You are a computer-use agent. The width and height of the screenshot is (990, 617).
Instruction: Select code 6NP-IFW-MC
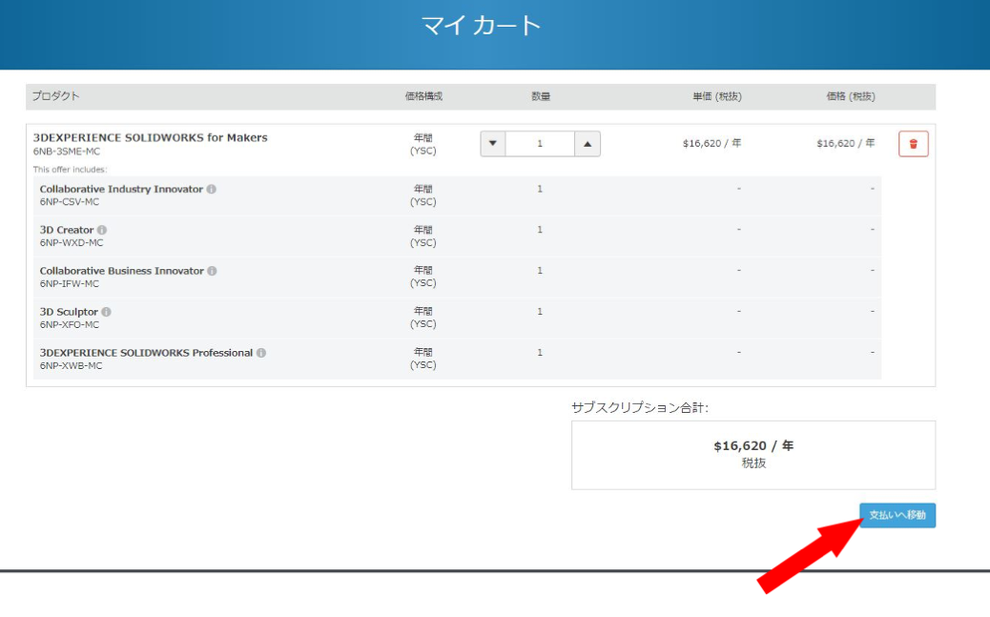click(69, 284)
